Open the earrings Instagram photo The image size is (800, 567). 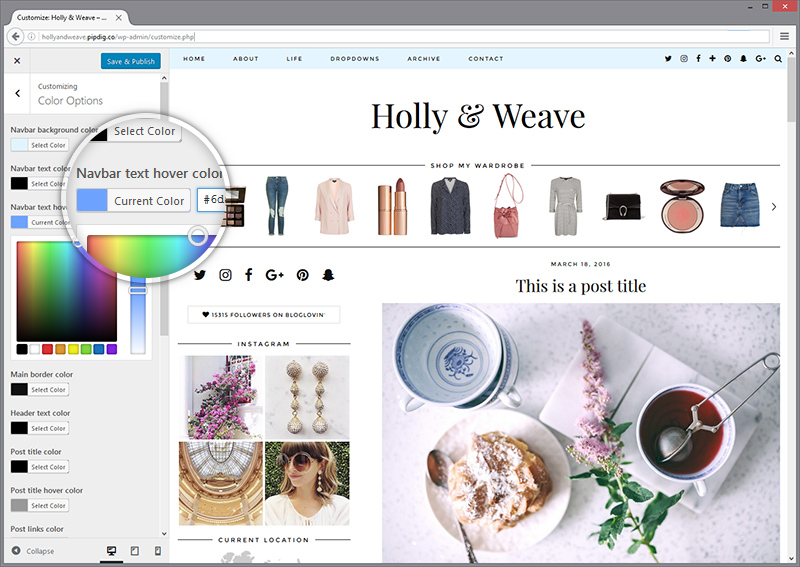pos(307,398)
